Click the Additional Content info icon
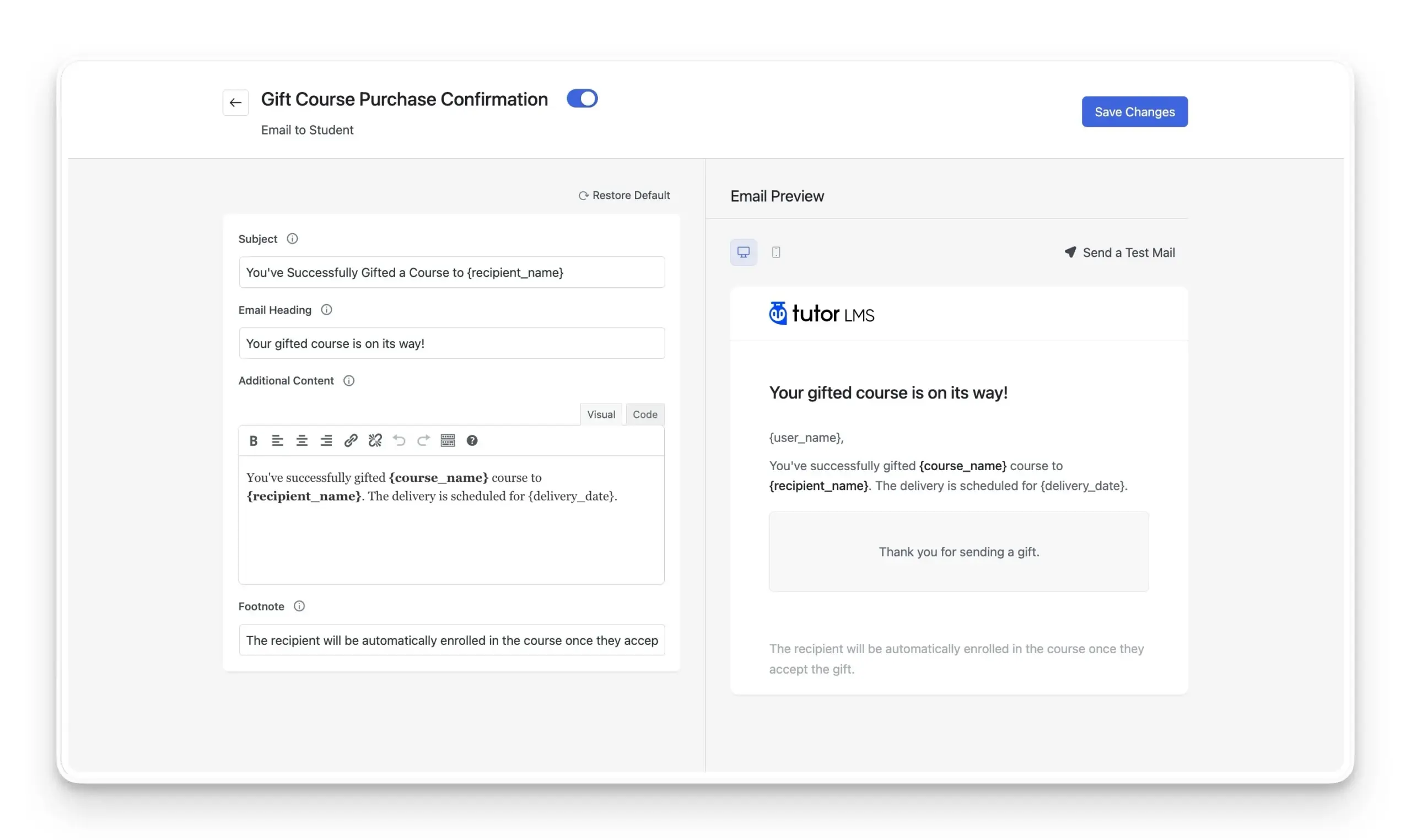Image resolution: width=1411 pixels, height=840 pixels. click(349, 380)
